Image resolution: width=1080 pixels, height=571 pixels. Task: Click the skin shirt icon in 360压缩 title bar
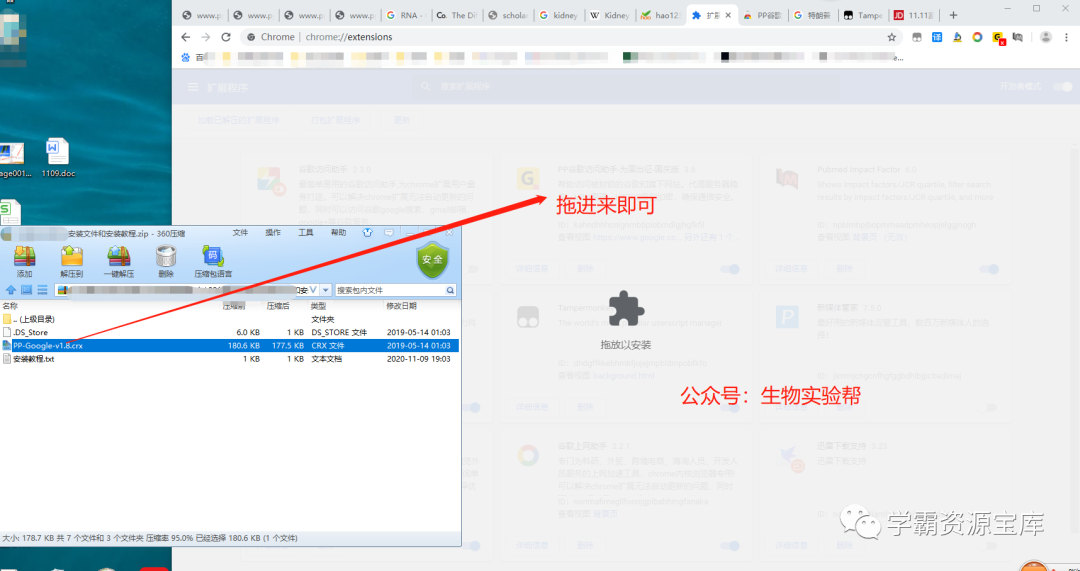pyautogui.click(x=368, y=233)
